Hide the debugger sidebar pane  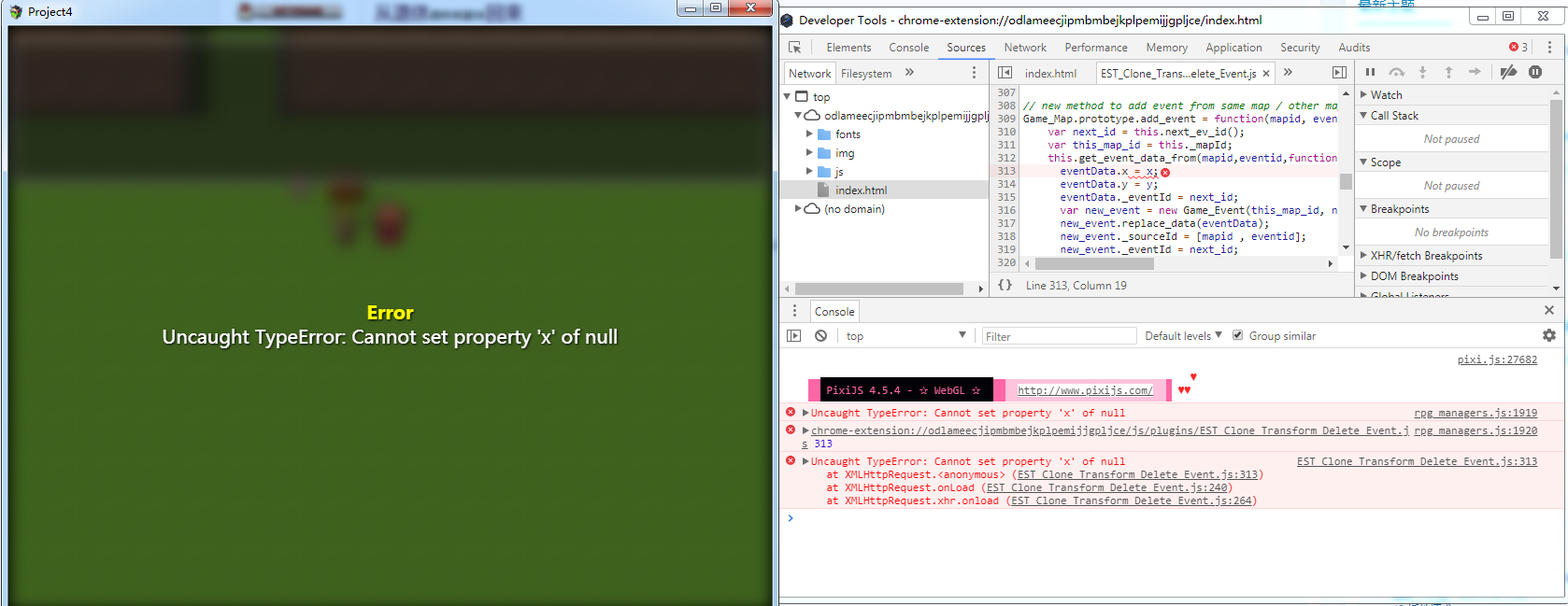1339,73
